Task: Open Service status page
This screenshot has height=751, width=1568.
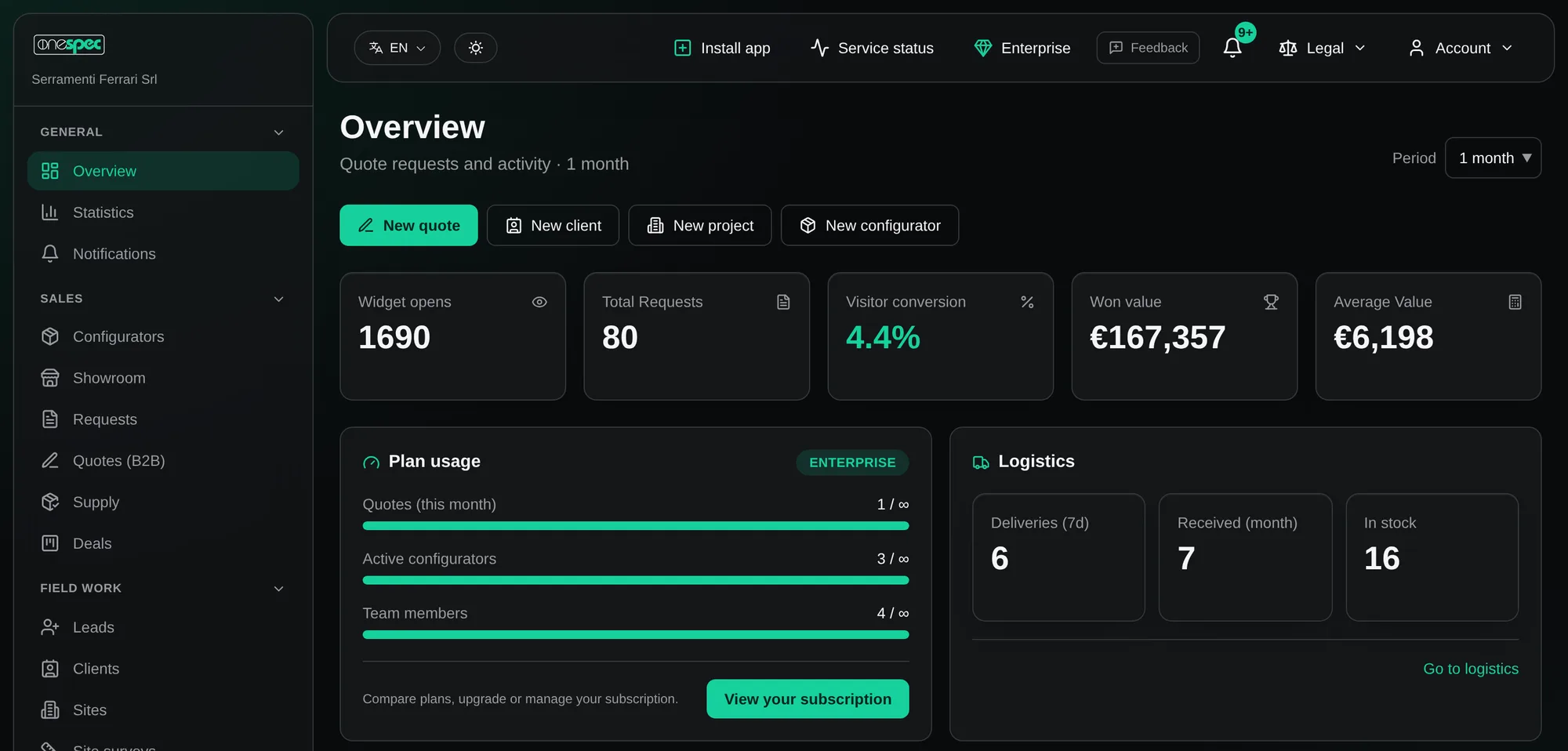Action: (872, 48)
